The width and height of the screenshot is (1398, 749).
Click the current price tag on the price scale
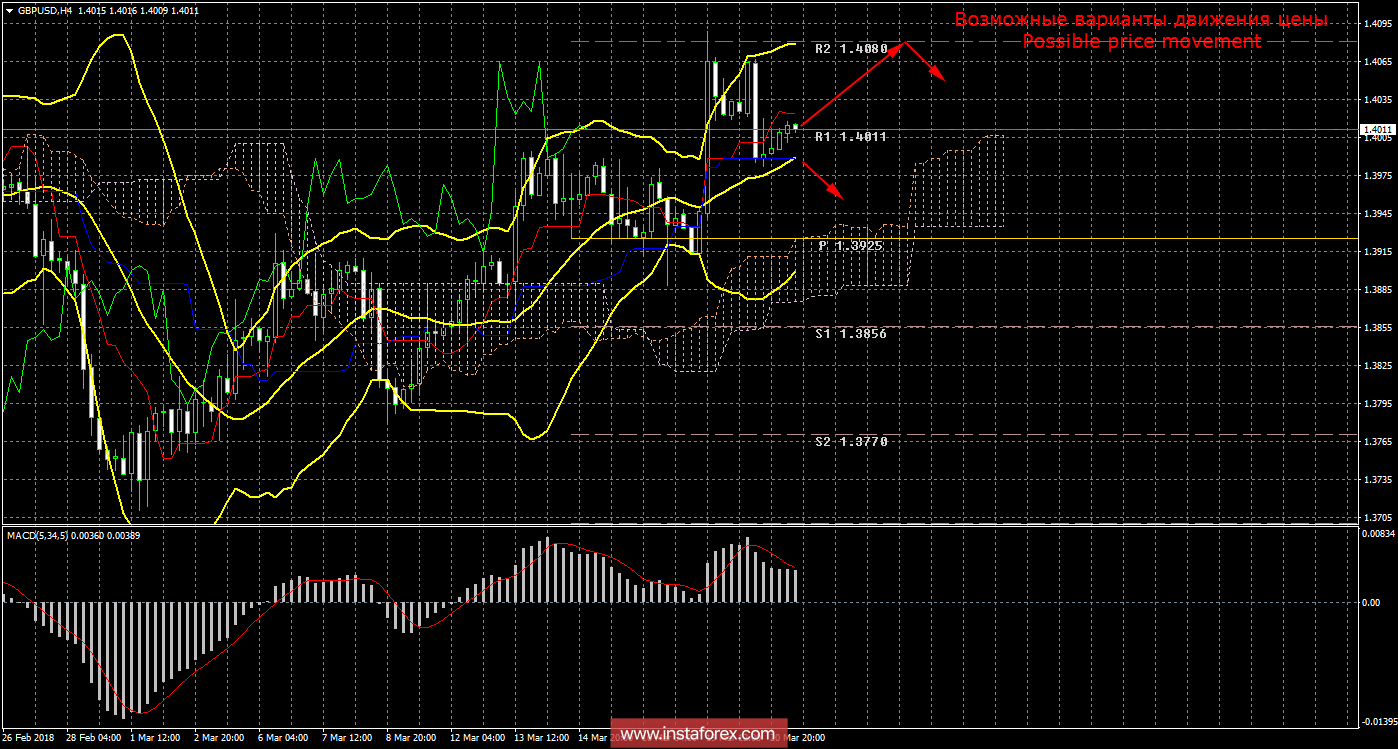[x=1377, y=130]
